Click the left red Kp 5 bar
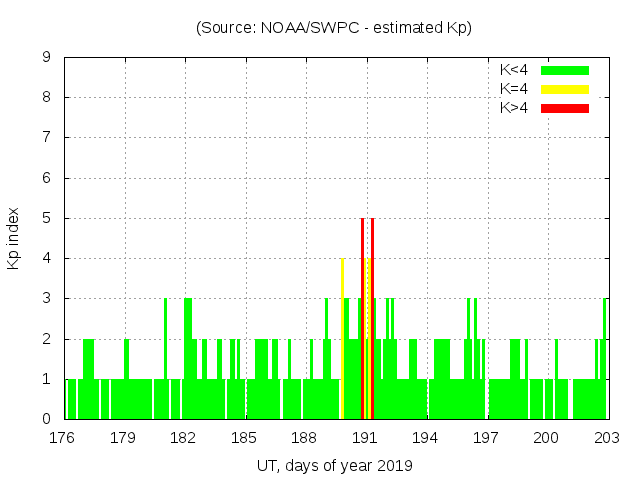Image resolution: width=640 pixels, height=480 pixels. (362, 318)
